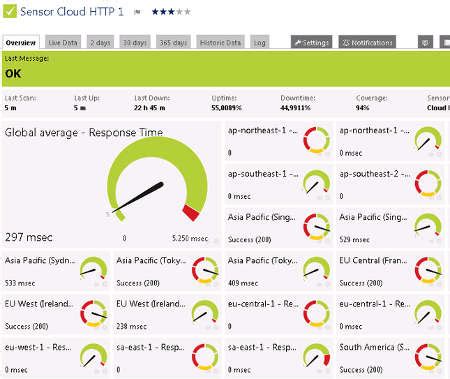Click the Uptime value 55,0089%
The width and height of the screenshot is (450, 379).
(x=227, y=108)
